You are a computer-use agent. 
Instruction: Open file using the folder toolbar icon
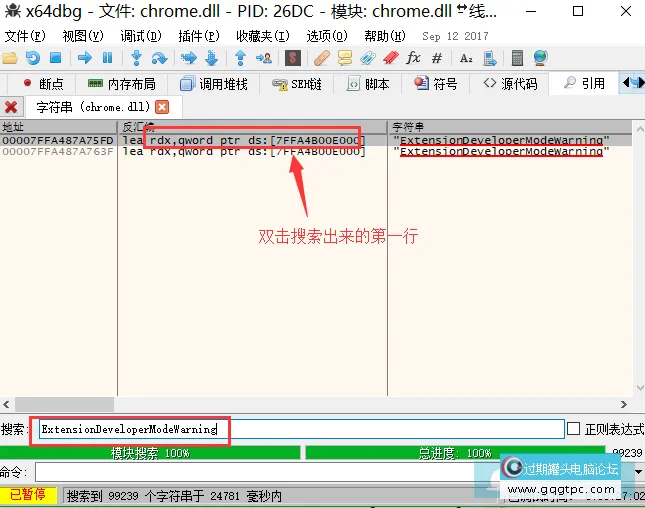point(10,58)
